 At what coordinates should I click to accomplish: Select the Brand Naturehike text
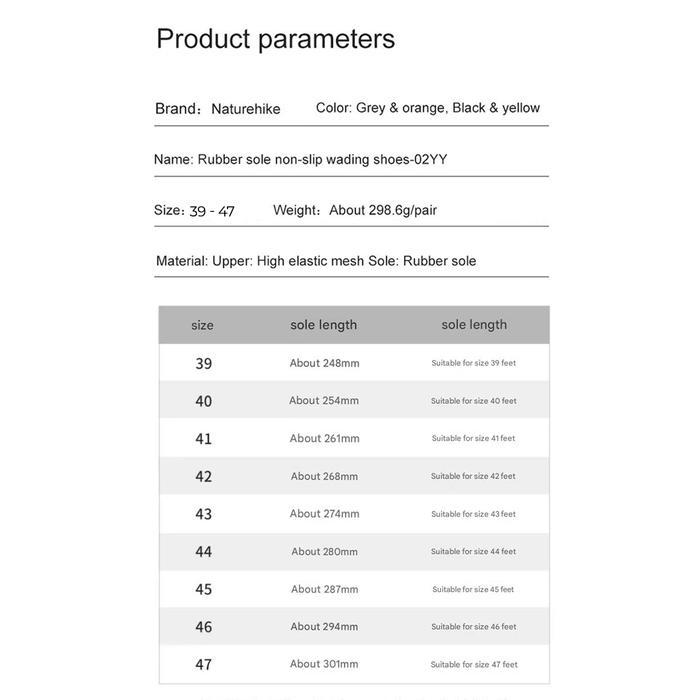[218, 108]
